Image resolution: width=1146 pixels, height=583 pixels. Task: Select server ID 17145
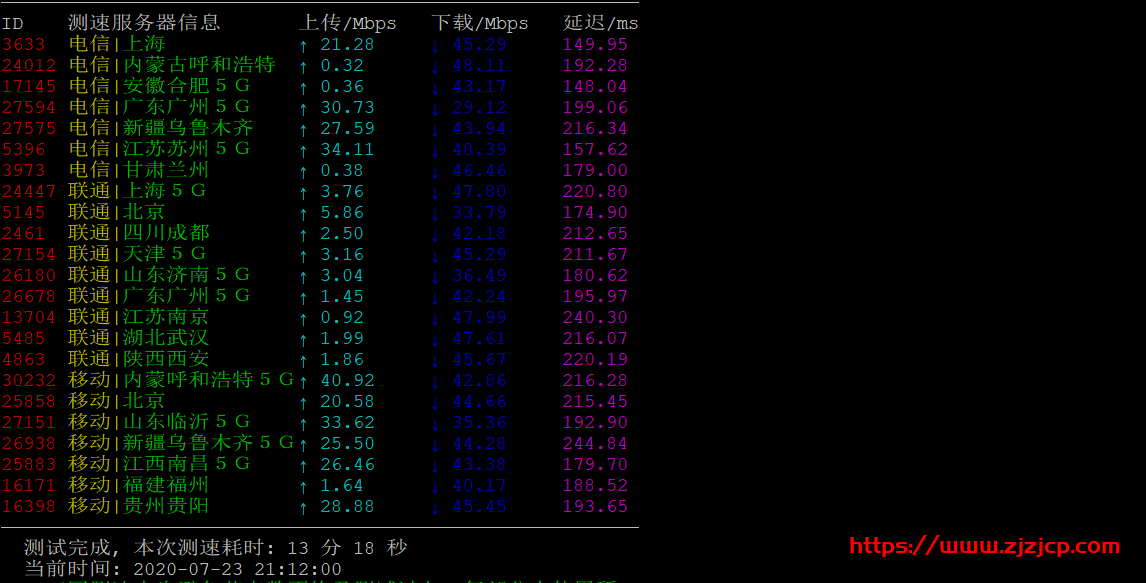[29, 87]
